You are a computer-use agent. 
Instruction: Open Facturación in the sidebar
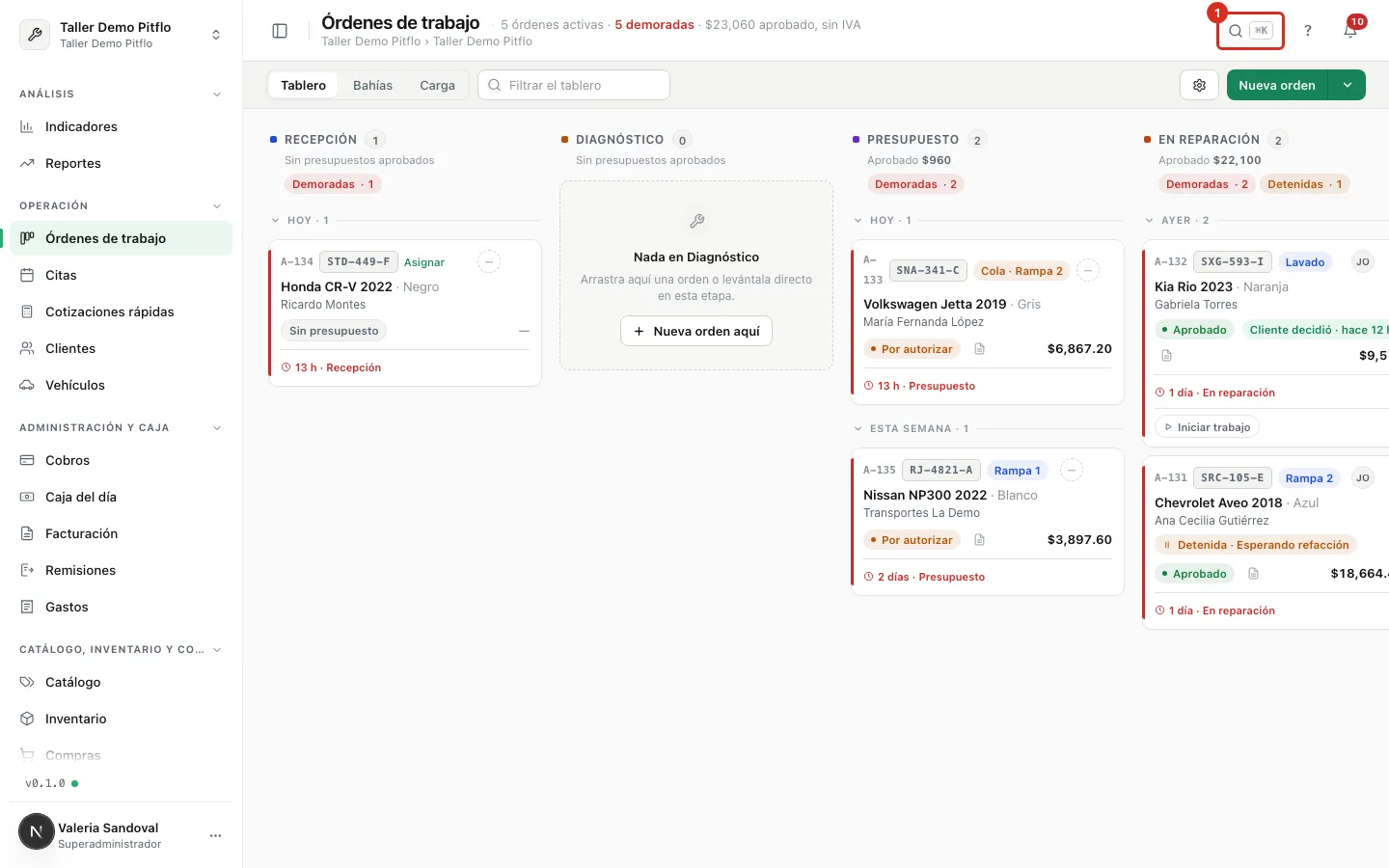pyautogui.click(x=122, y=533)
